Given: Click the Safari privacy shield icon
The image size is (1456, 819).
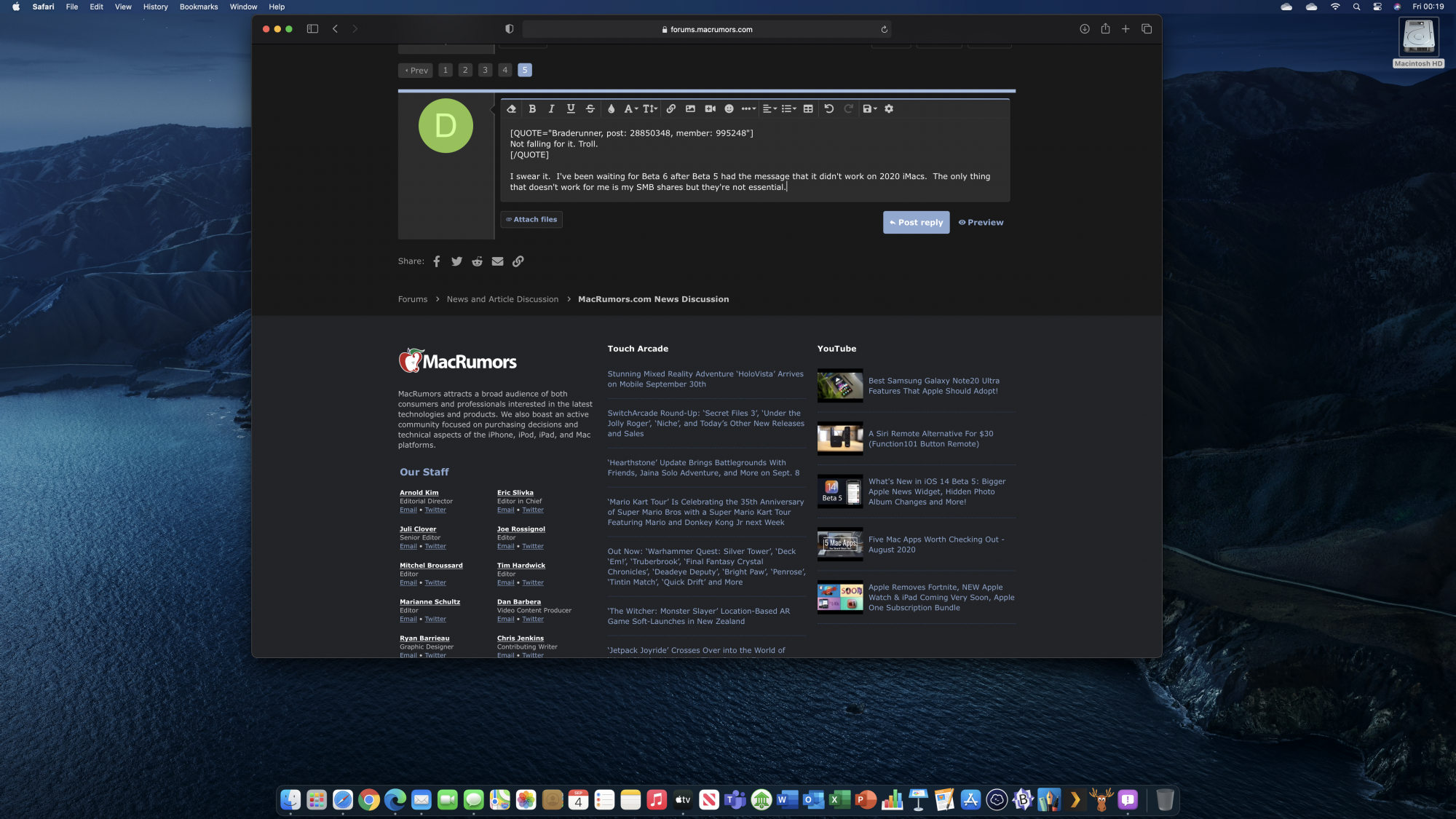Looking at the screenshot, I should (509, 29).
